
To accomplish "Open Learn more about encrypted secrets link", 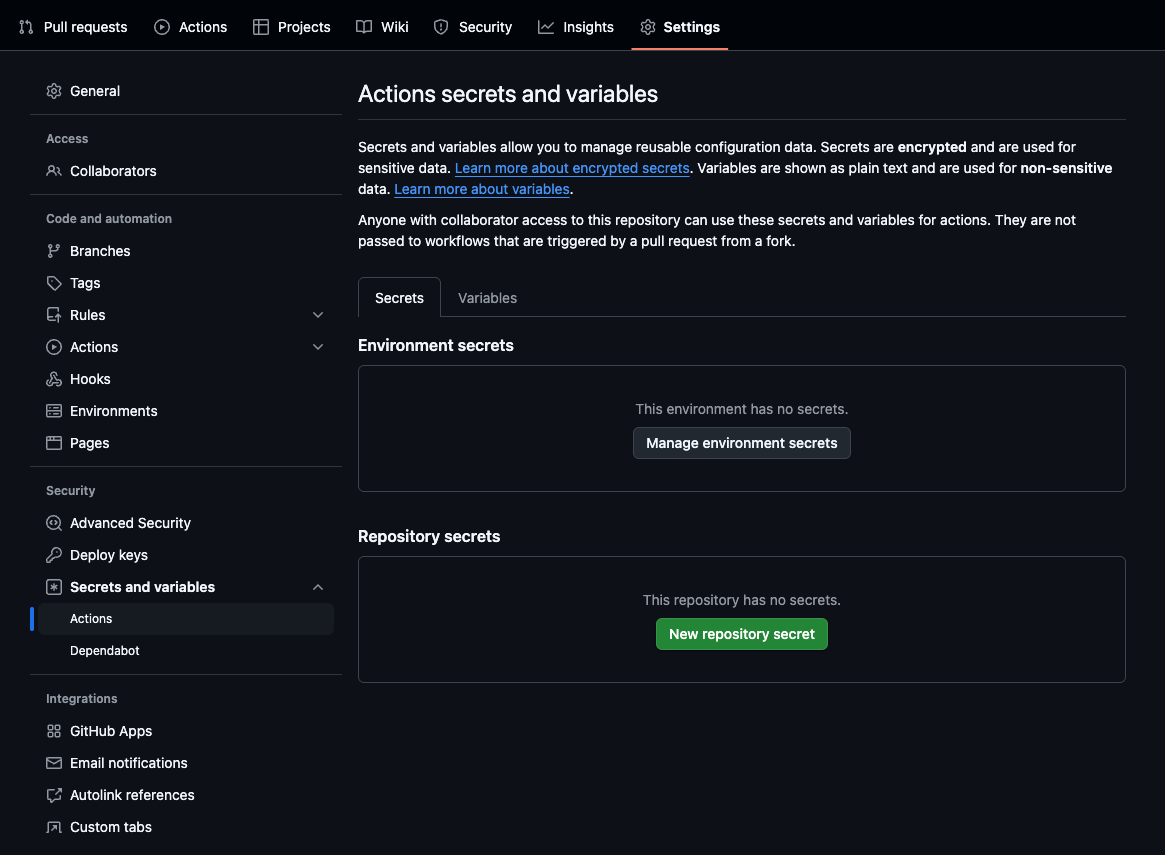I will coord(572,168).
